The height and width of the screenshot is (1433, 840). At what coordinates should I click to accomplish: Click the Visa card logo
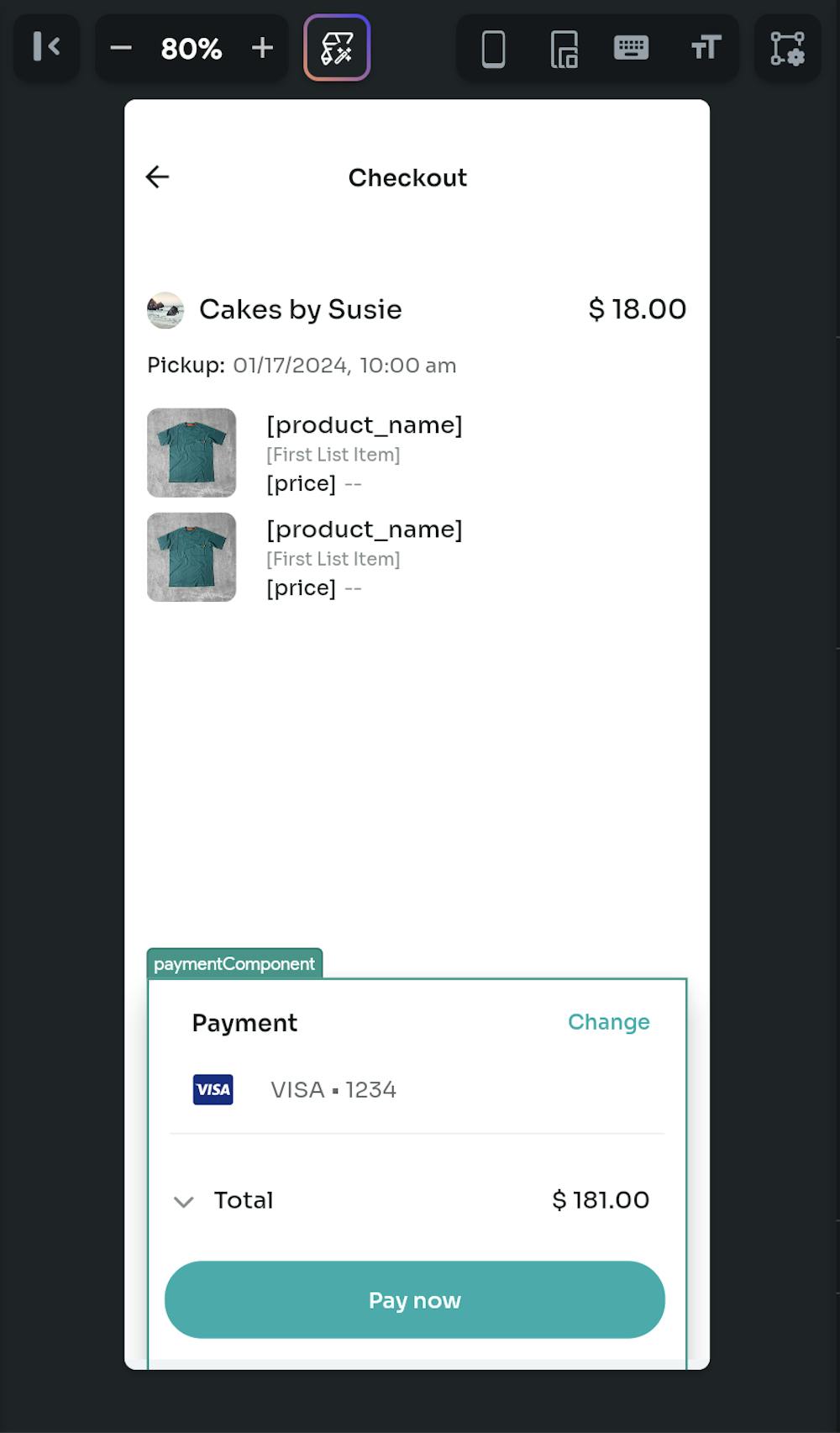(213, 1089)
